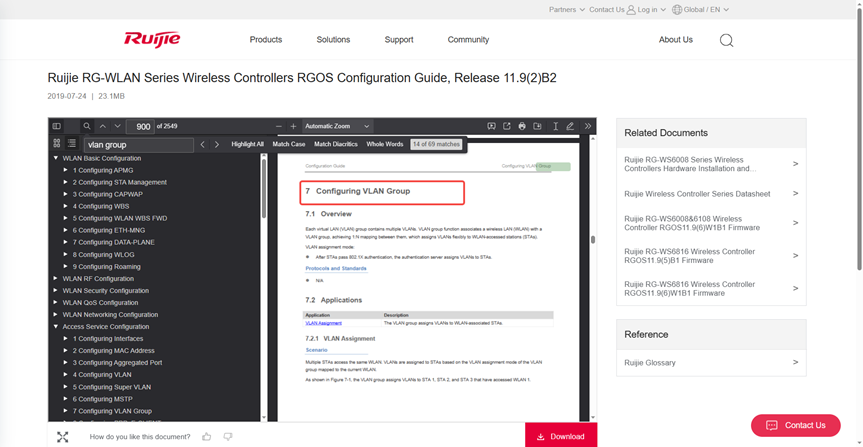This screenshot has height=447, width=863.
Task: Select 9 Configuring Roaming in the outline
Action: pos(106,266)
